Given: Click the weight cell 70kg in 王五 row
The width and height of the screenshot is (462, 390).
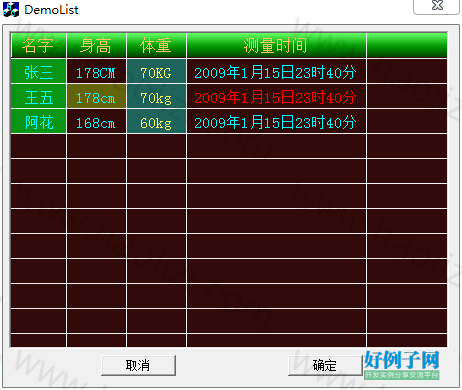Looking at the screenshot, I should click(156, 96).
